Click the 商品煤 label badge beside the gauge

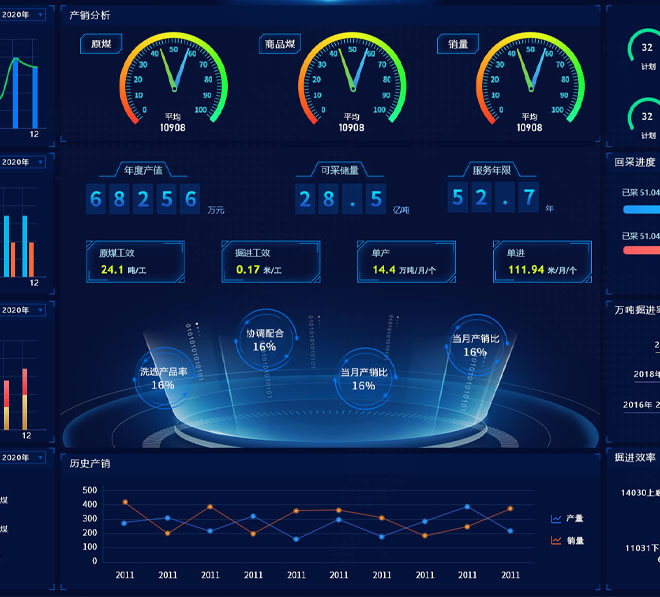(279, 44)
